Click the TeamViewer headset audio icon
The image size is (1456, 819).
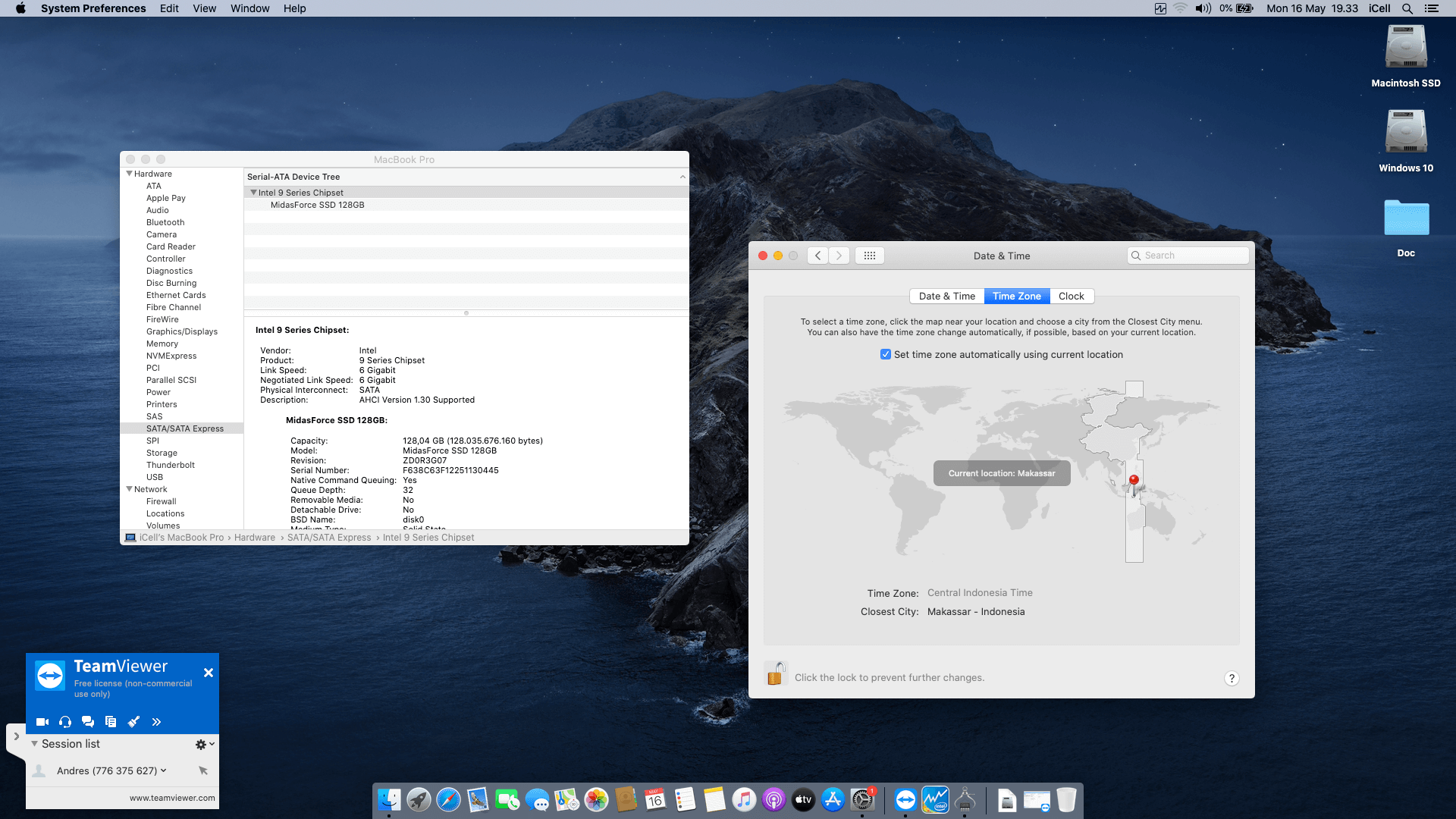65,722
